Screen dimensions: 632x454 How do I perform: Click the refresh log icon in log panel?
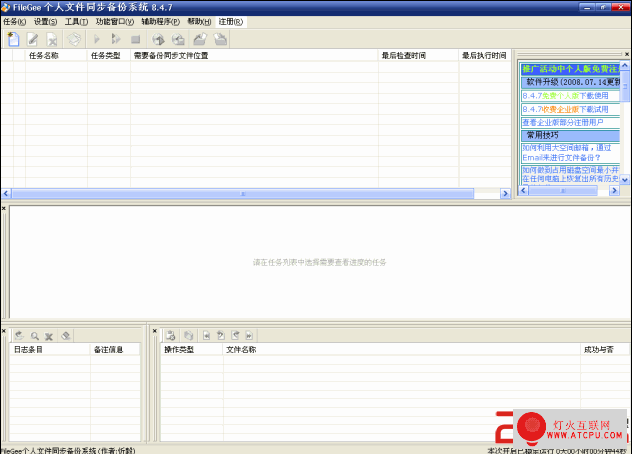tap(19, 335)
